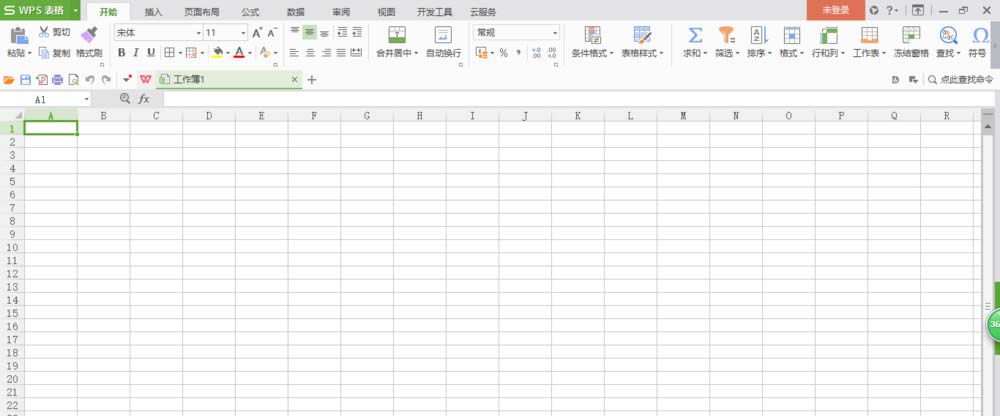The image size is (1000, 416).
Task: Toggle Bold formatting
Action: coord(121,52)
